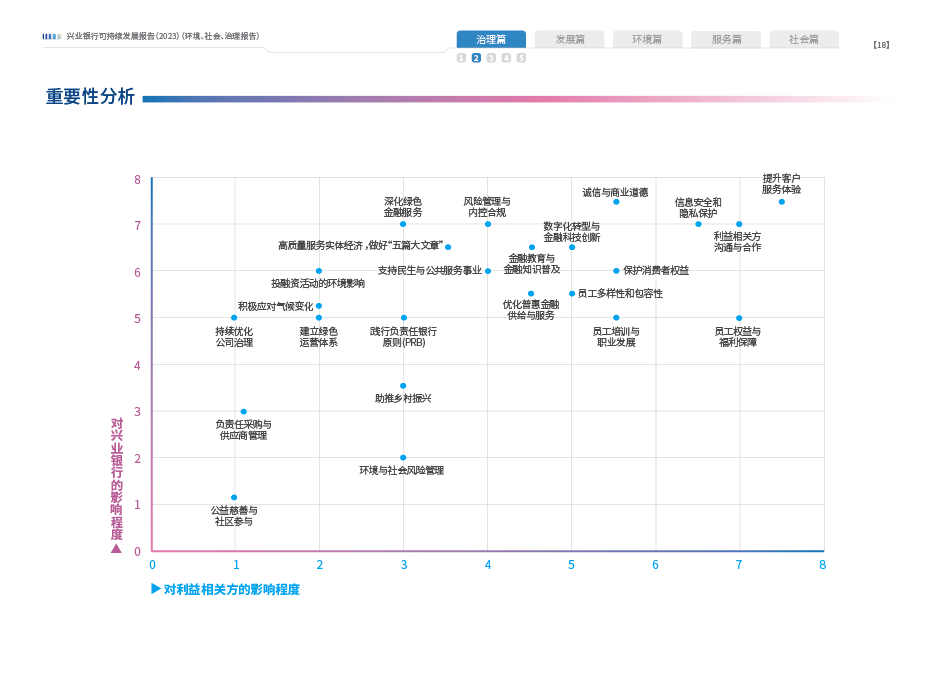Click the page number [18]
The height and width of the screenshot is (681, 937).
coord(880,45)
